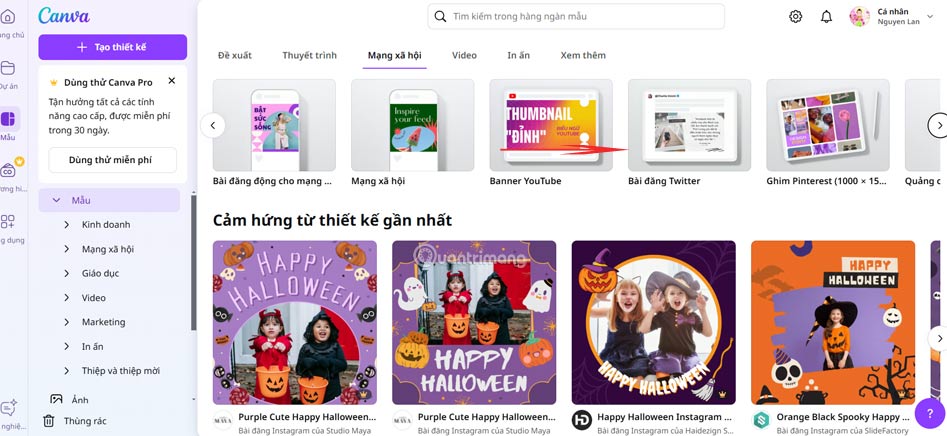Viewport: 947px width, 436px height.
Task: Switch to the Thuyết trình tab
Action: 309,56
